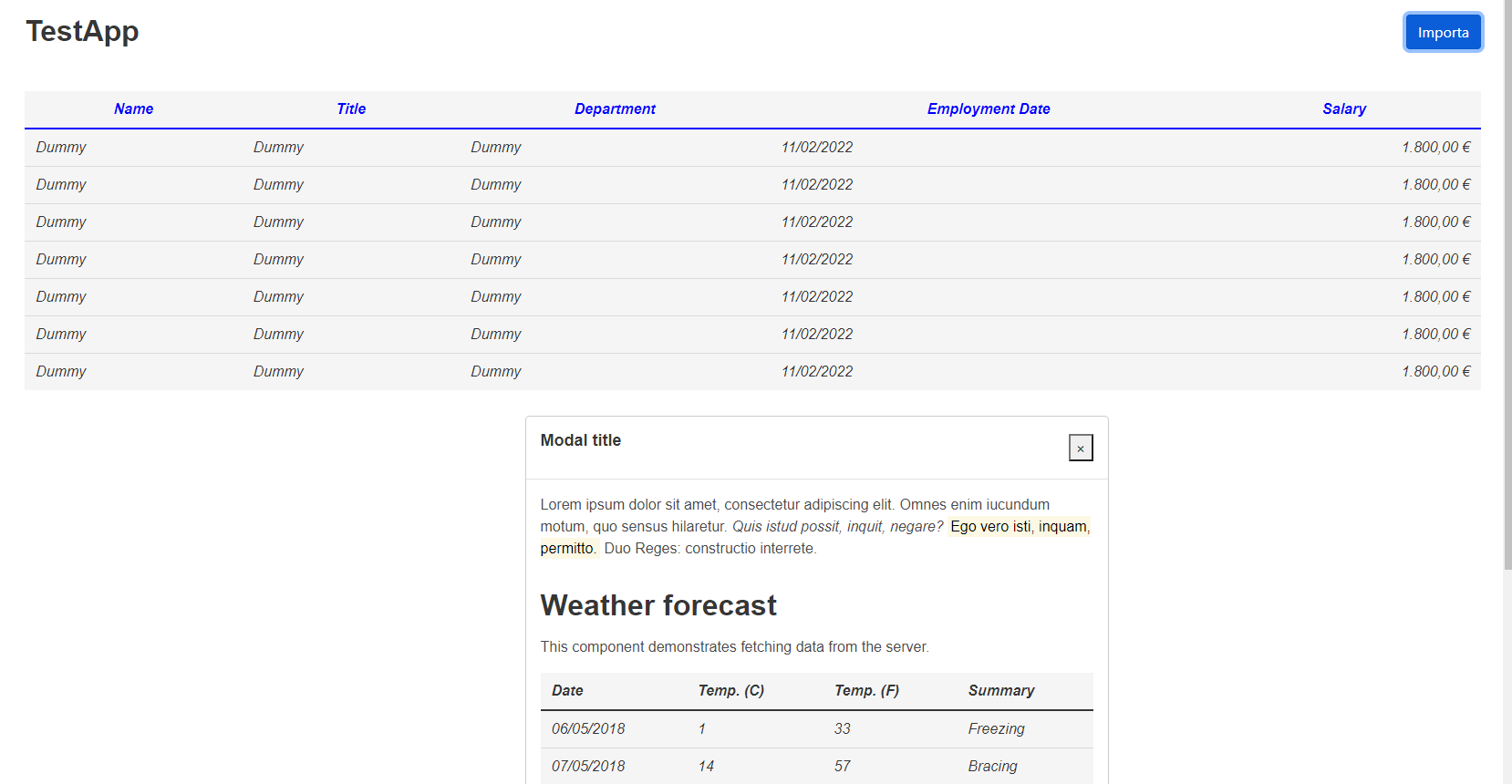
Task: Click the 'Temp. (C)' column header
Action: (x=731, y=690)
